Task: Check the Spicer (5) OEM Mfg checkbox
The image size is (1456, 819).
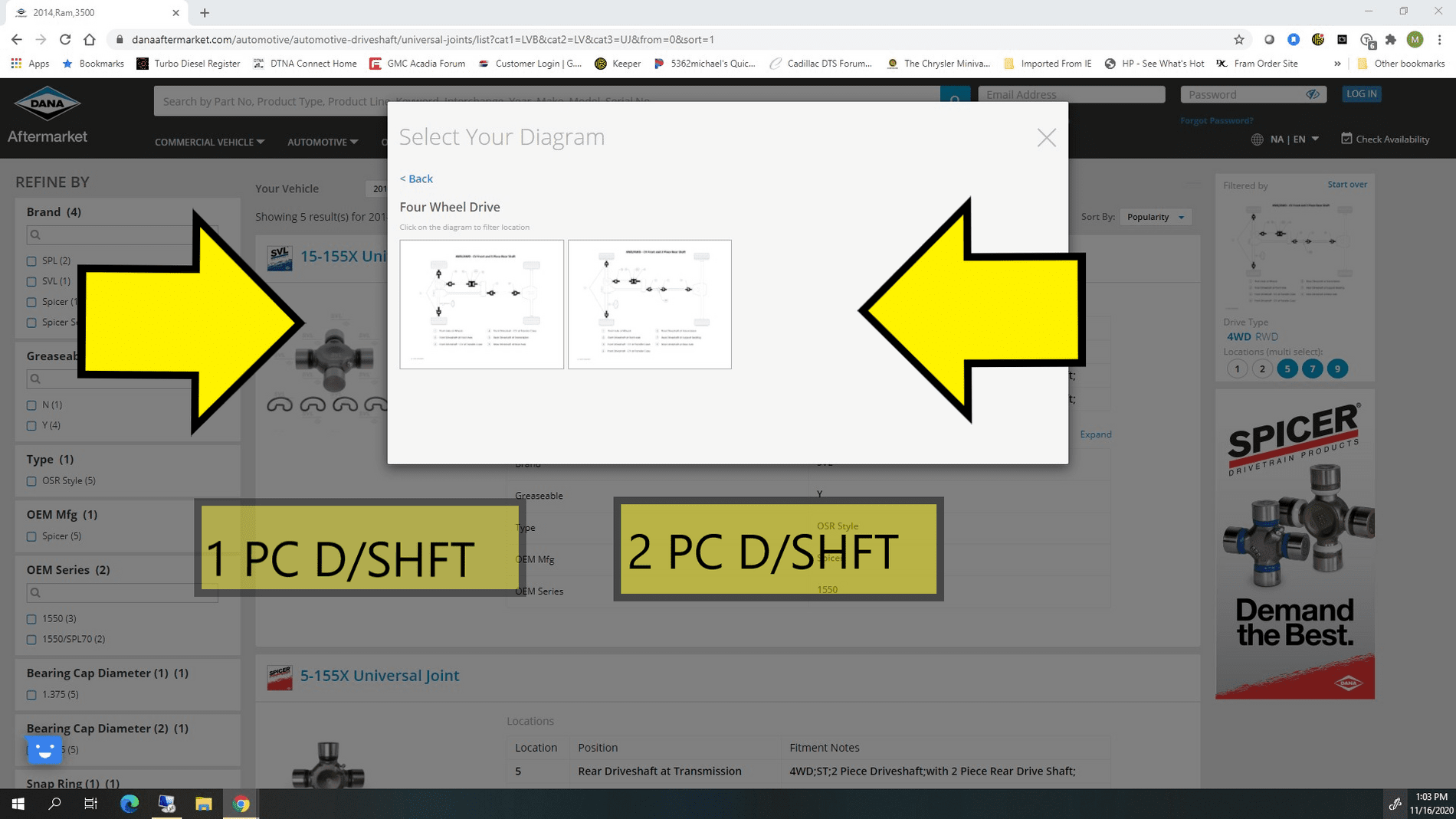Action: pyautogui.click(x=31, y=536)
